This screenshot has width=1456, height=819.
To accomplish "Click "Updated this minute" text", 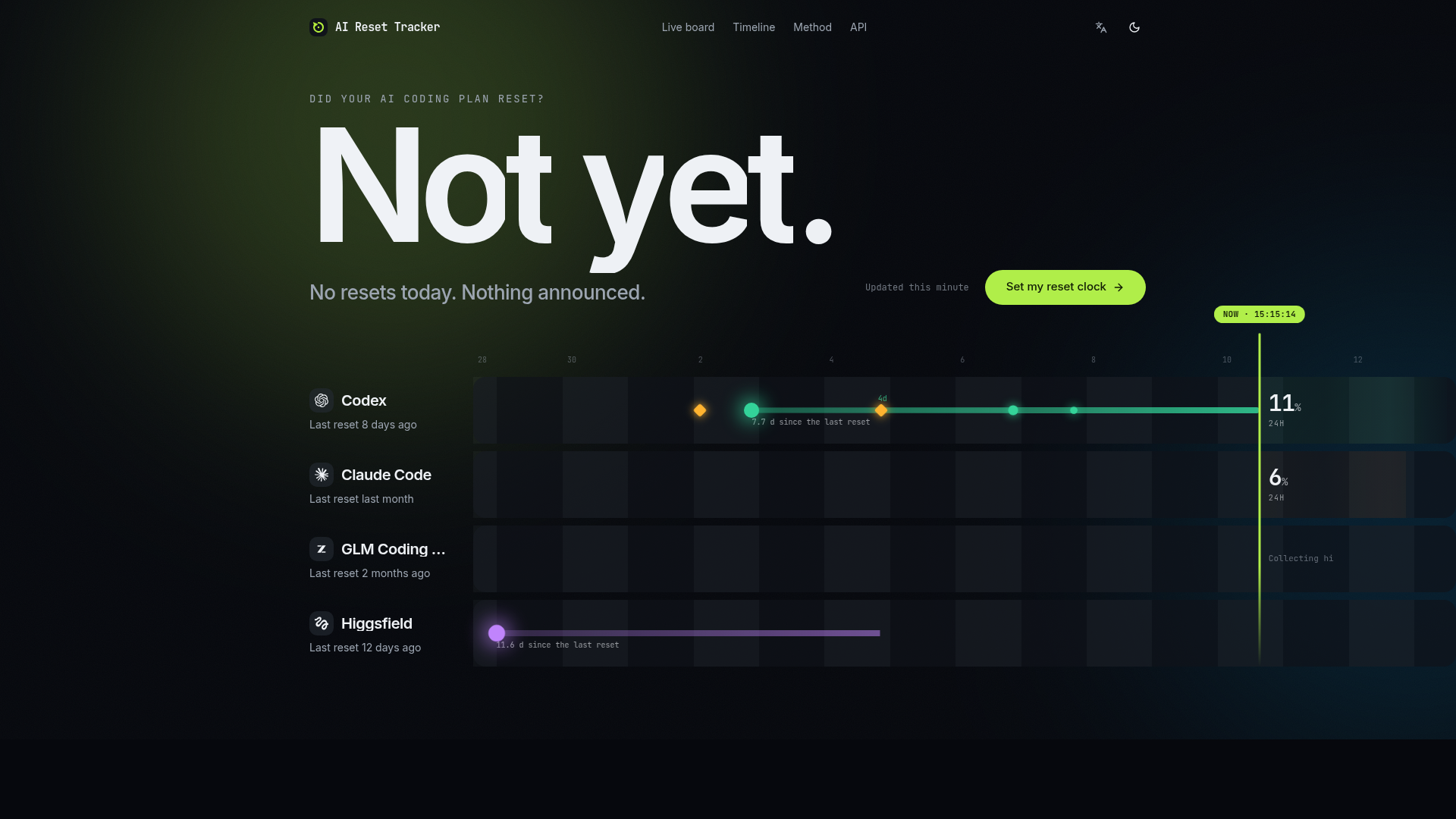I will 917,287.
